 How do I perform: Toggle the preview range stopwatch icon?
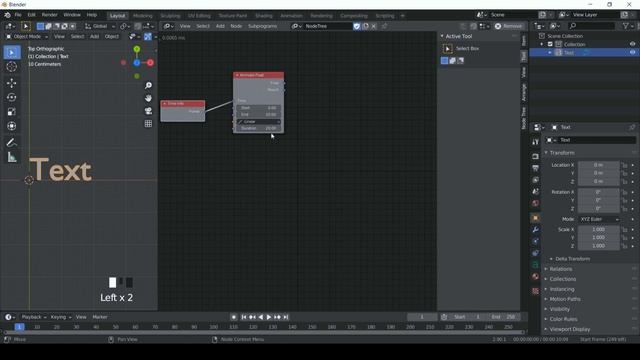[444, 317]
